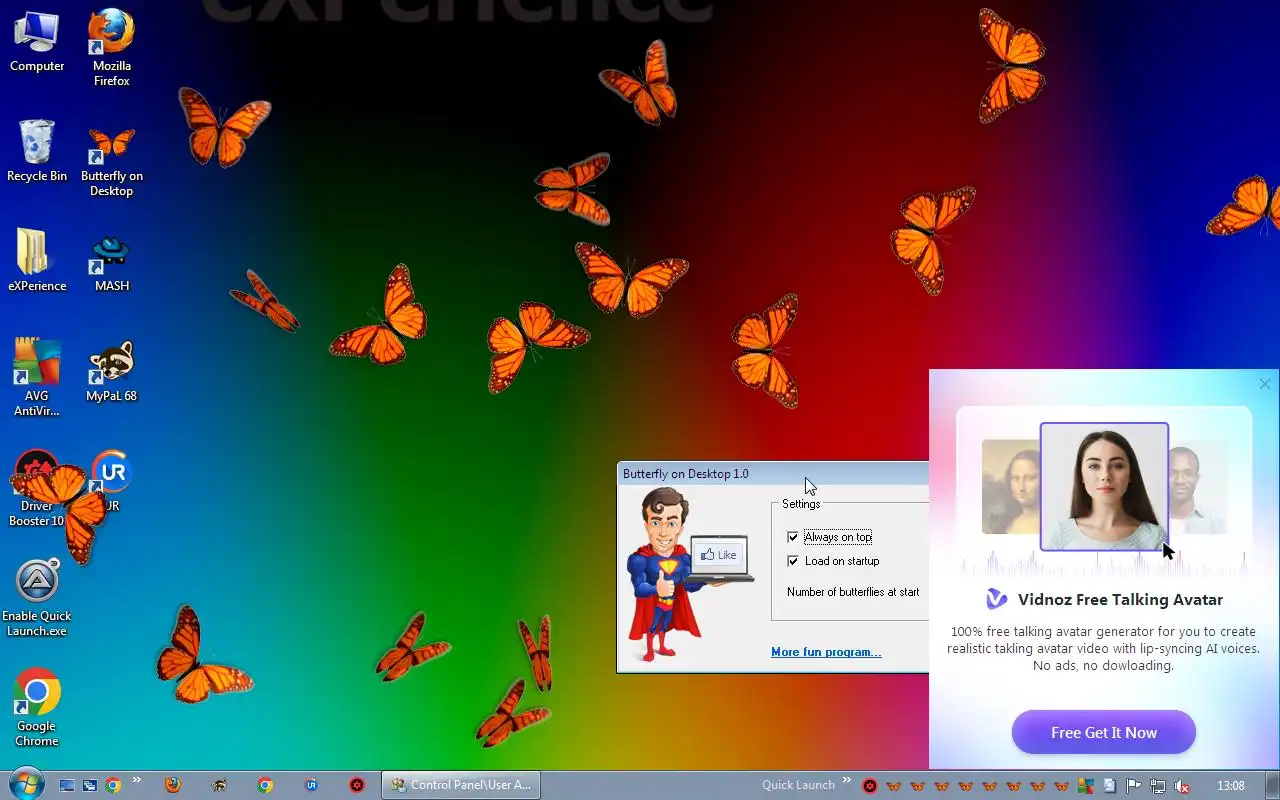Click red Driver Booster taskbar icon left
The image size is (1280, 800).
tap(357, 786)
